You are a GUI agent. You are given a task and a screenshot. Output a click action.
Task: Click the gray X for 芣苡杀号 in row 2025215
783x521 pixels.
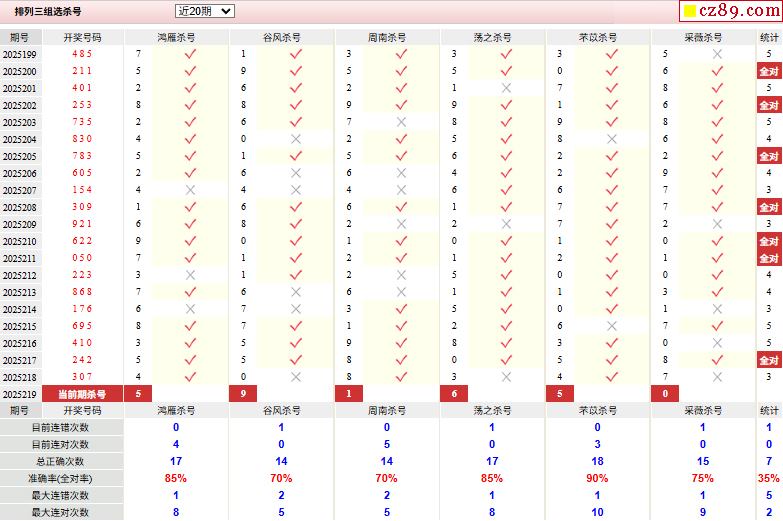612,326
